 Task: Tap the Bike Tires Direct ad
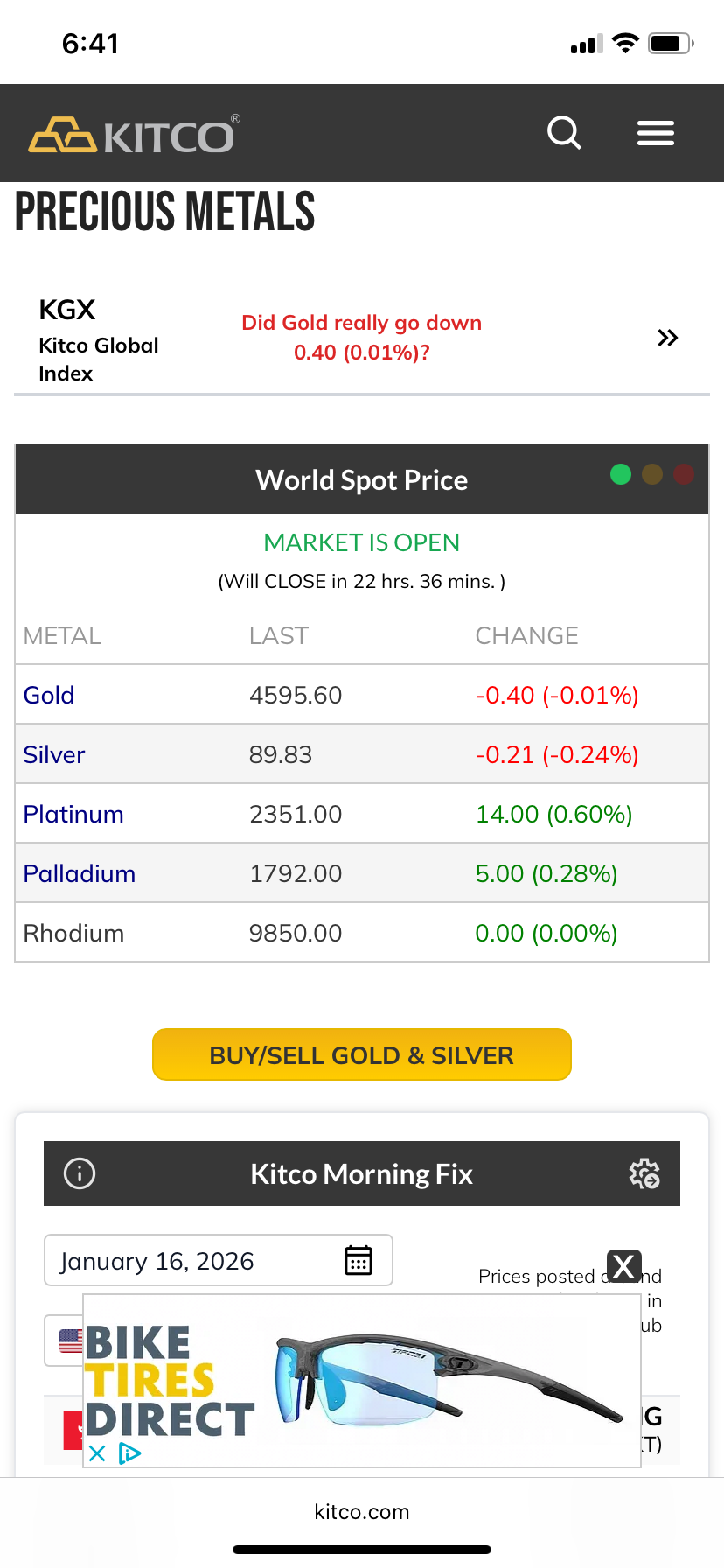click(x=367, y=1381)
